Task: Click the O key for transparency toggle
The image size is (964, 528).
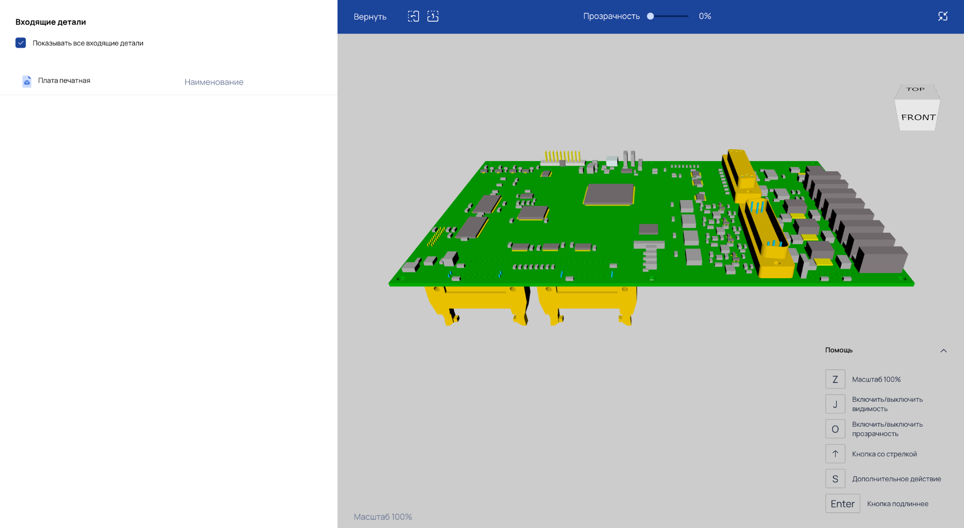Action: pyautogui.click(x=835, y=429)
